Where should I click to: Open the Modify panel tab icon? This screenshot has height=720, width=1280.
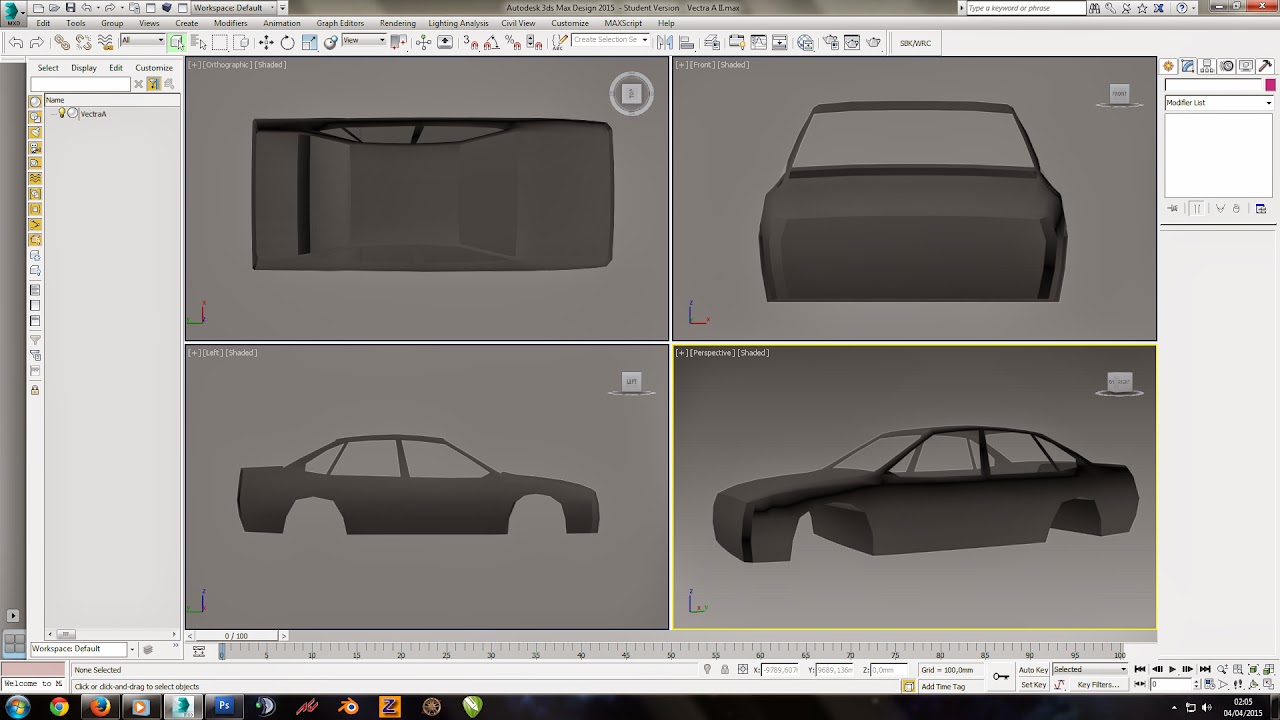coord(1187,66)
